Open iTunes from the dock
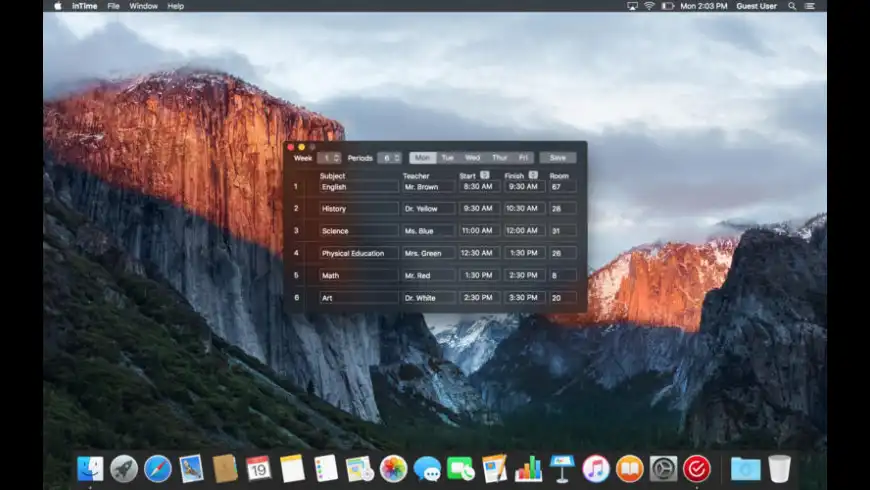 596,468
